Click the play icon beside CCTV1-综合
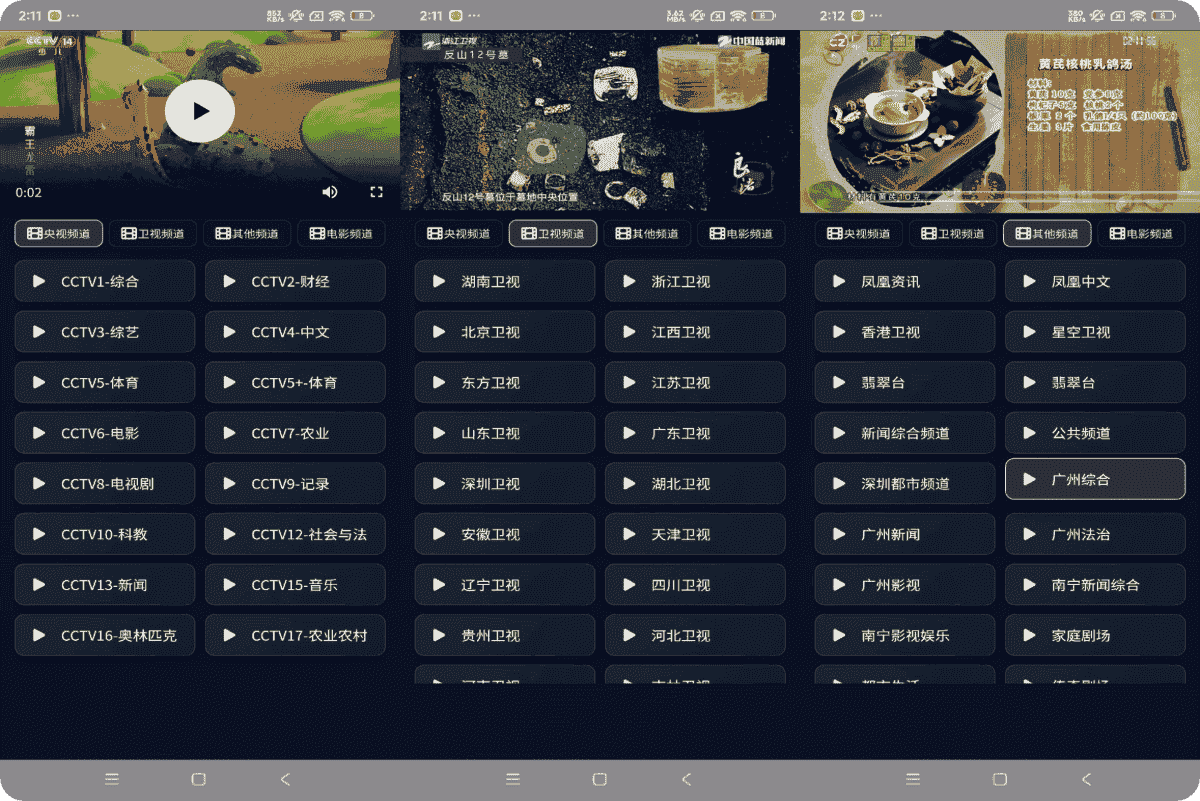This screenshot has height=801, width=1200. (39, 282)
